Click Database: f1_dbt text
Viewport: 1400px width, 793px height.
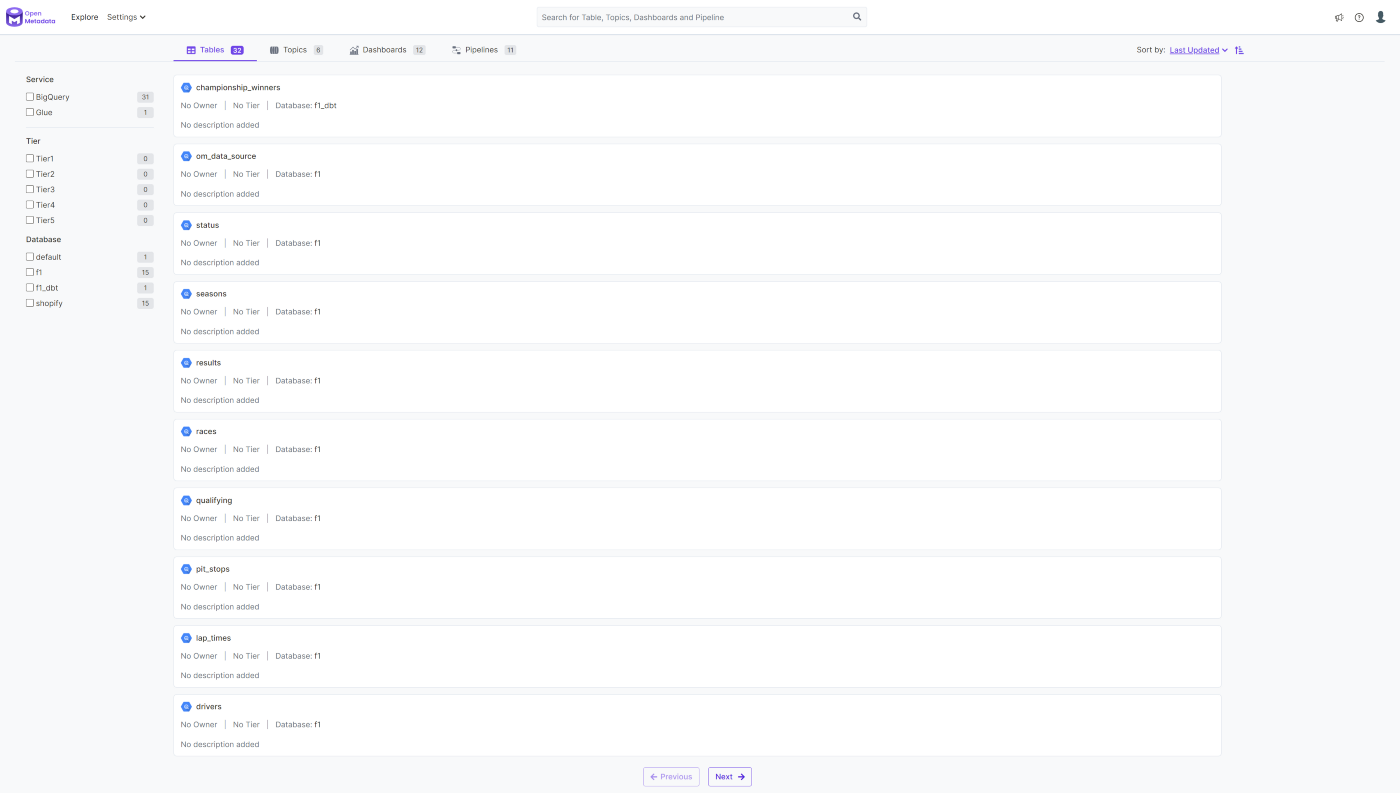(306, 106)
